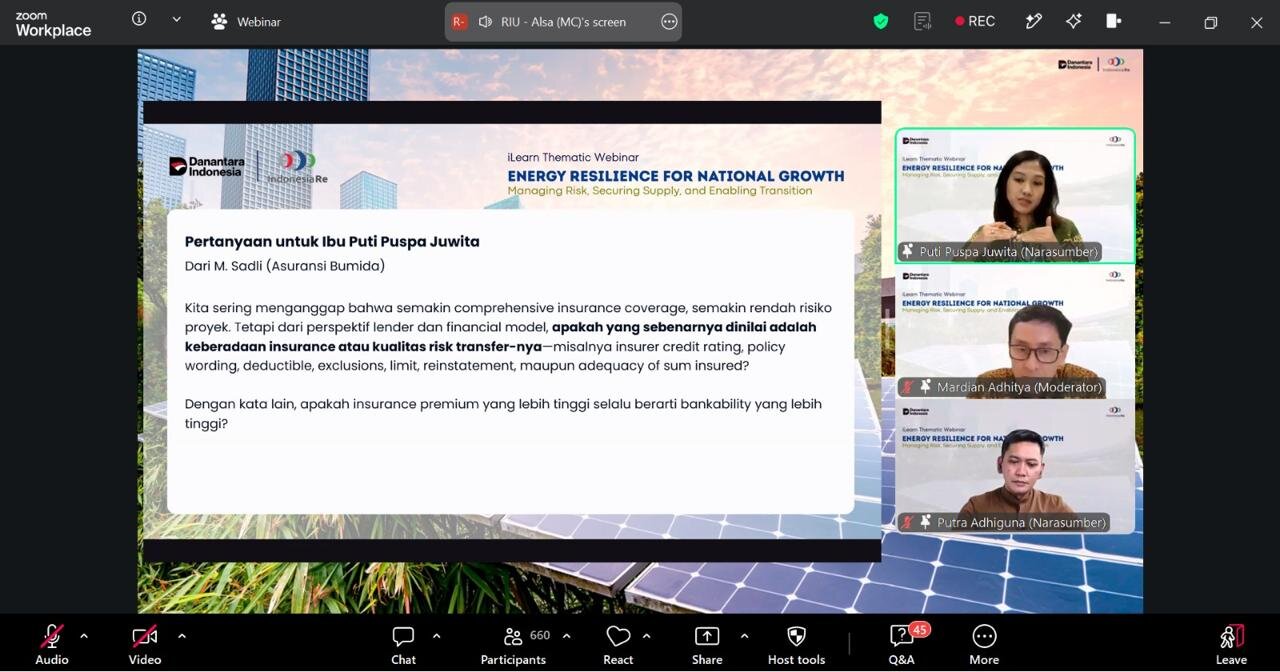
Task: Open the More menu
Action: 984,644
